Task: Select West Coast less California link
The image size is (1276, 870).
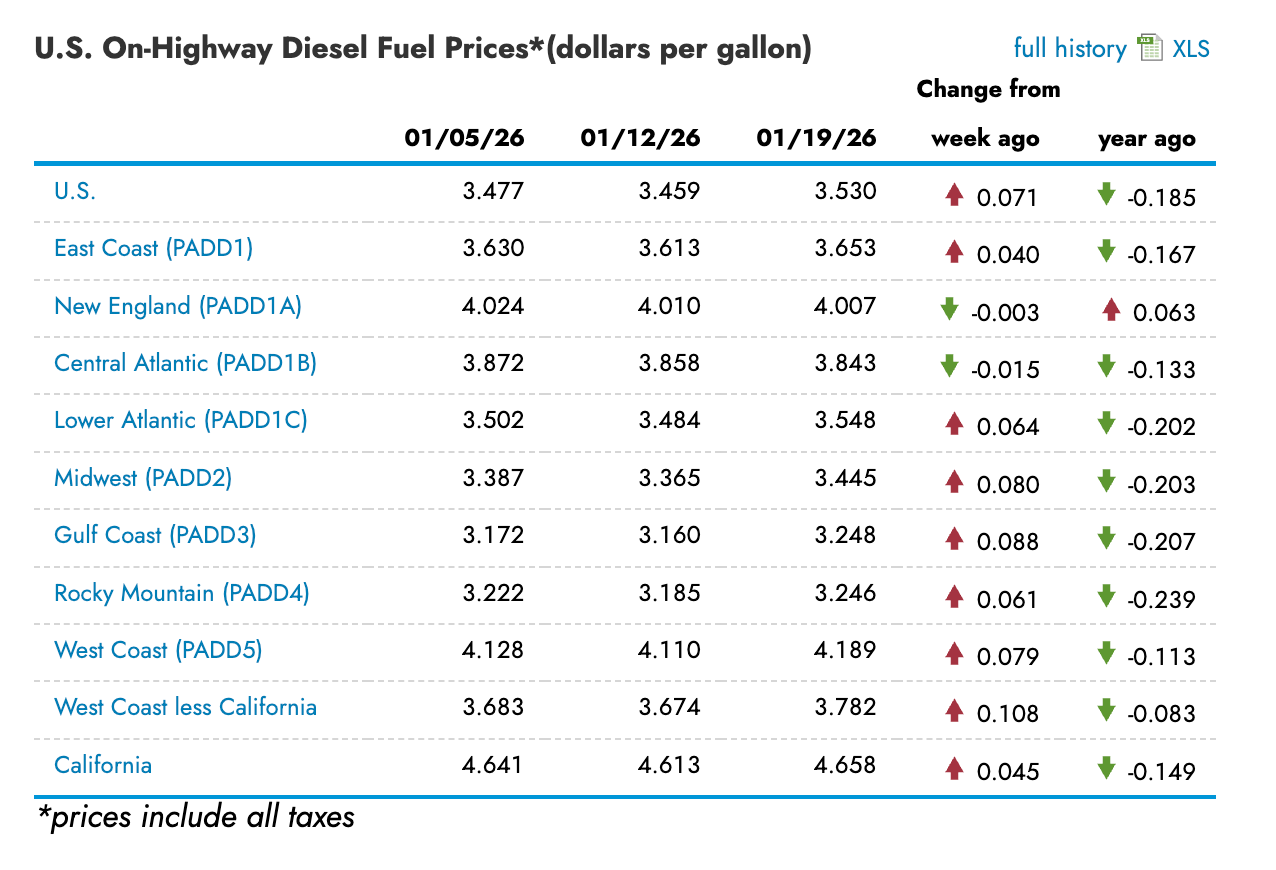Action: [185, 707]
